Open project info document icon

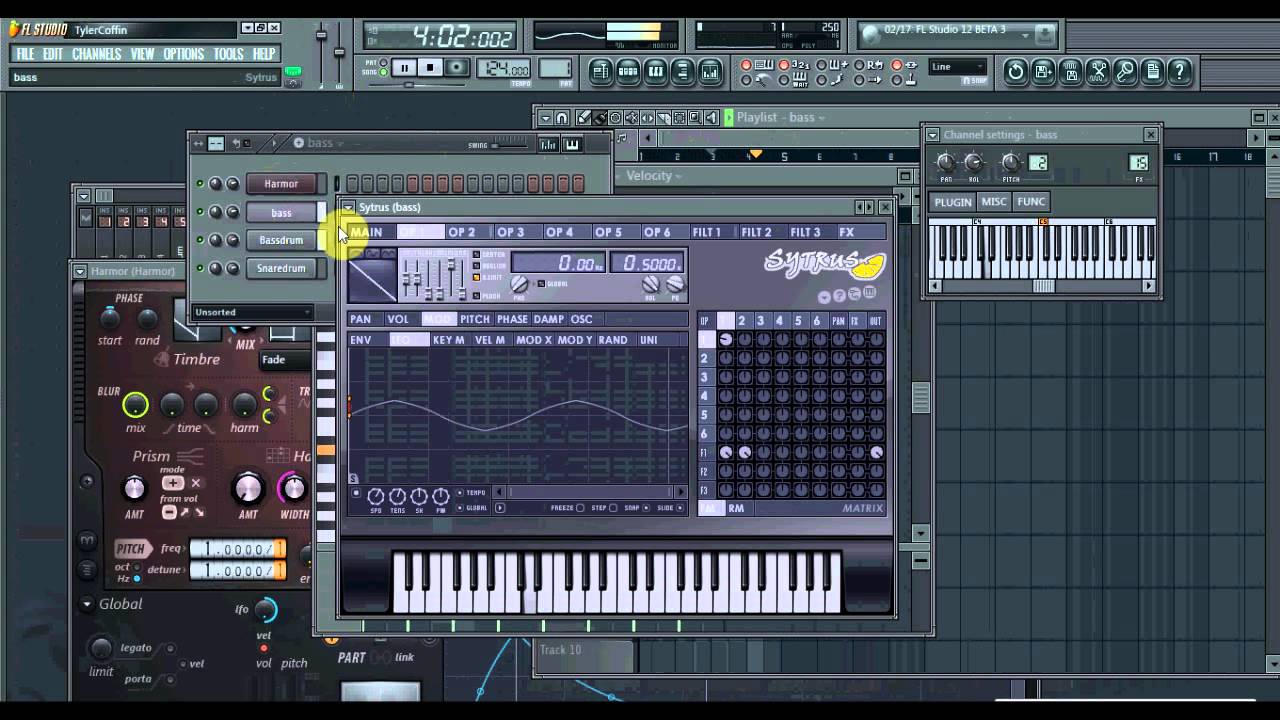coord(1152,71)
